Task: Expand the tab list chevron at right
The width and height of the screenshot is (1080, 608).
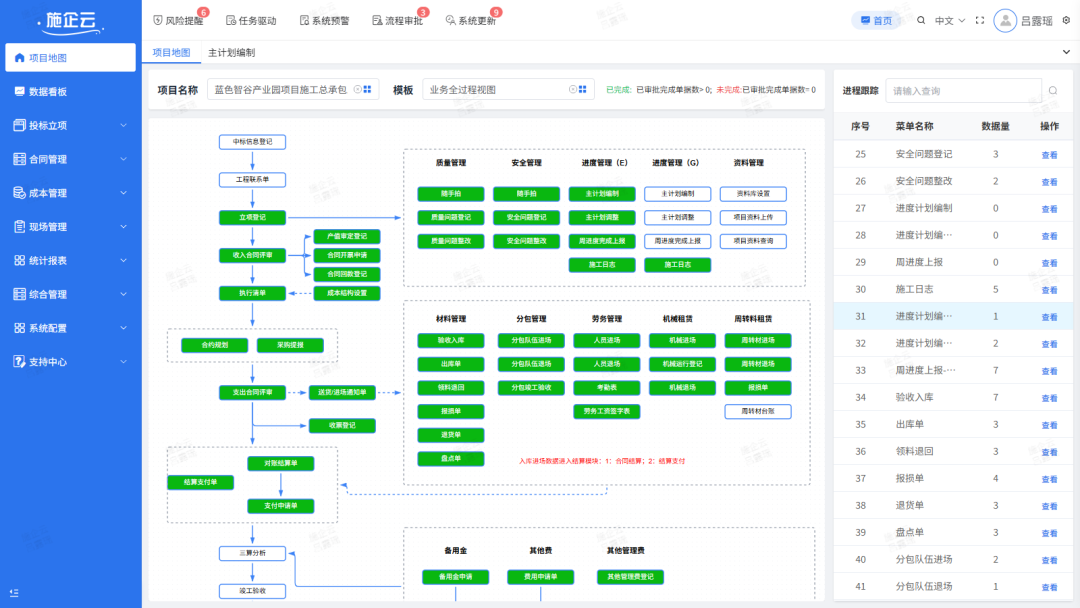Action: click(1066, 52)
